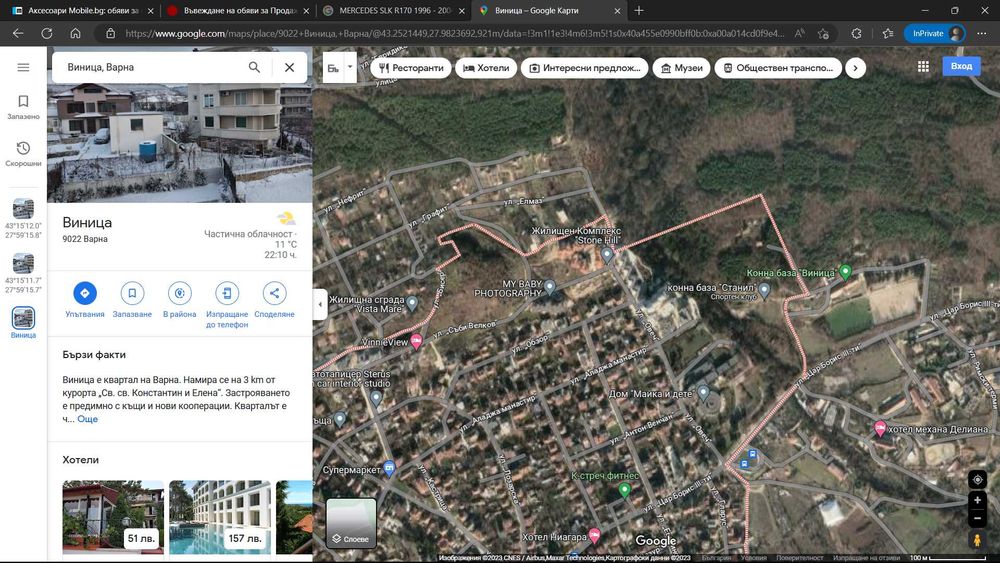This screenshot has width=1000, height=563.
Task: Switch to the Въвеждане на обяви tab
Action: coord(238,10)
